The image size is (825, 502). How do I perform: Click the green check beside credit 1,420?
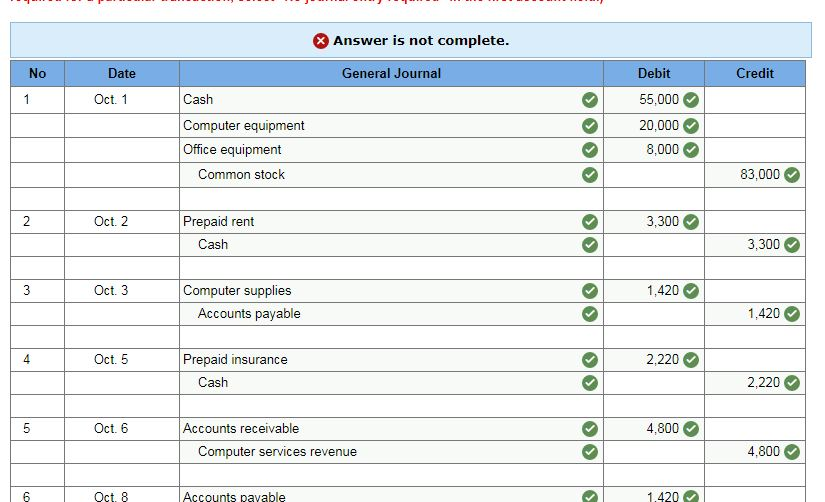click(792, 314)
